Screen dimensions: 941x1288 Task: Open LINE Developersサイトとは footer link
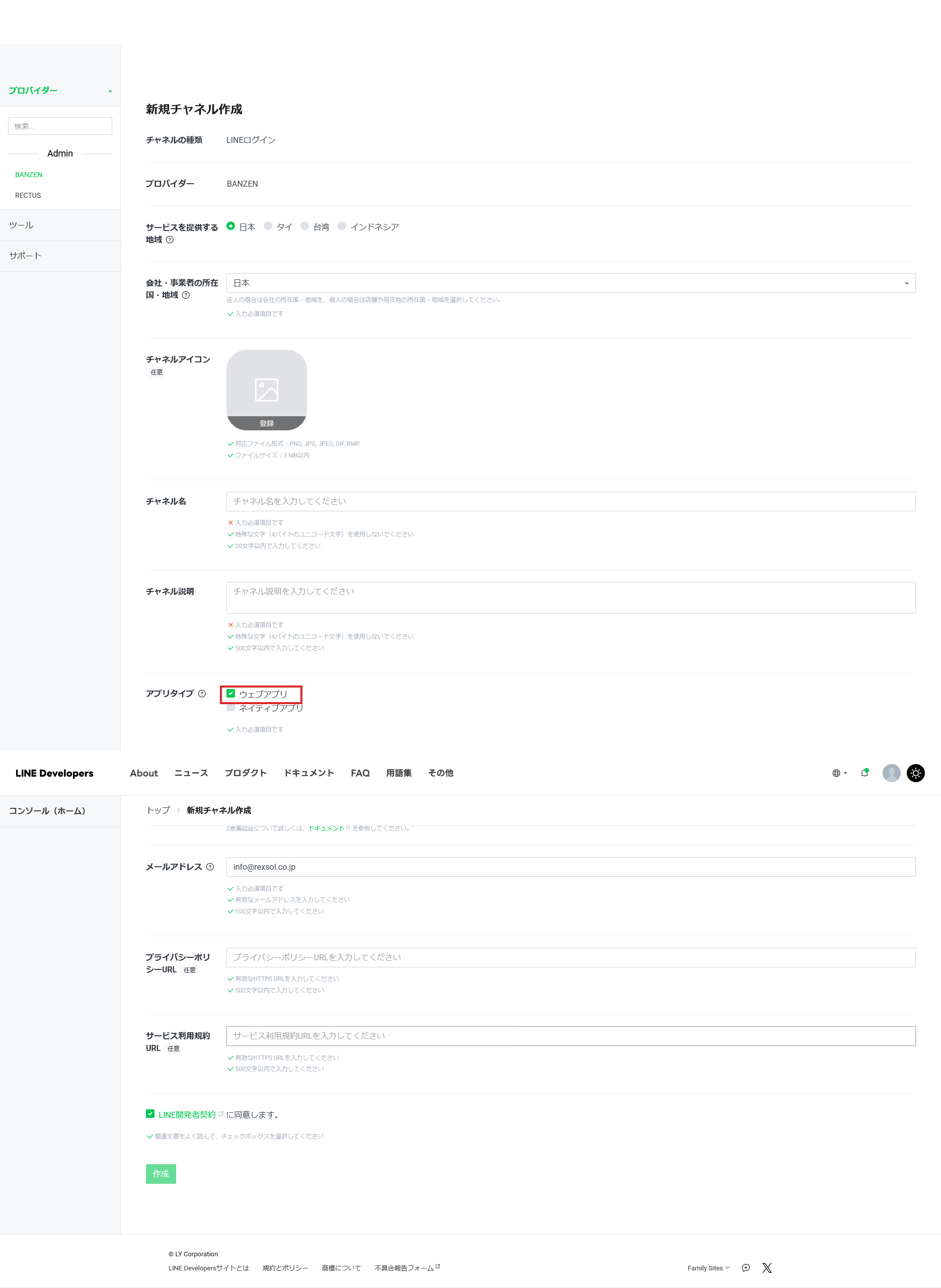pos(208,1268)
